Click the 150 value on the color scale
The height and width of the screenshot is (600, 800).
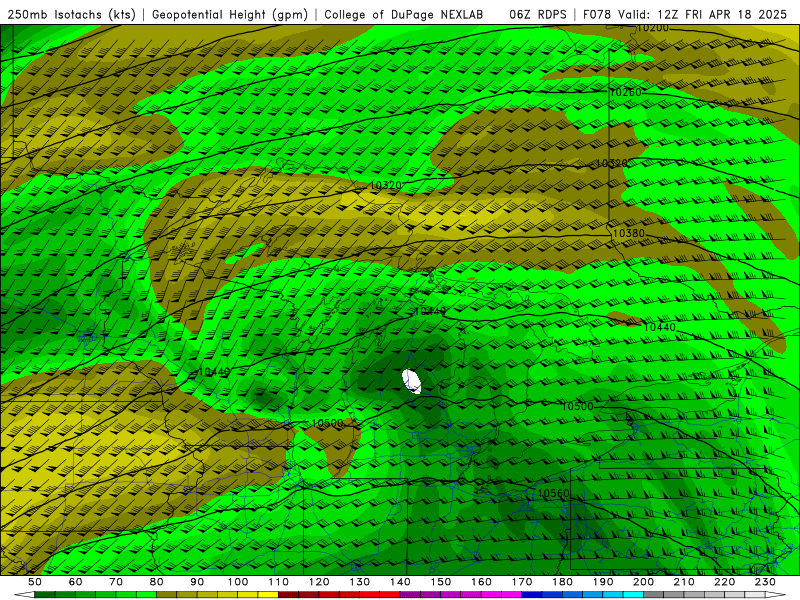[441, 582]
